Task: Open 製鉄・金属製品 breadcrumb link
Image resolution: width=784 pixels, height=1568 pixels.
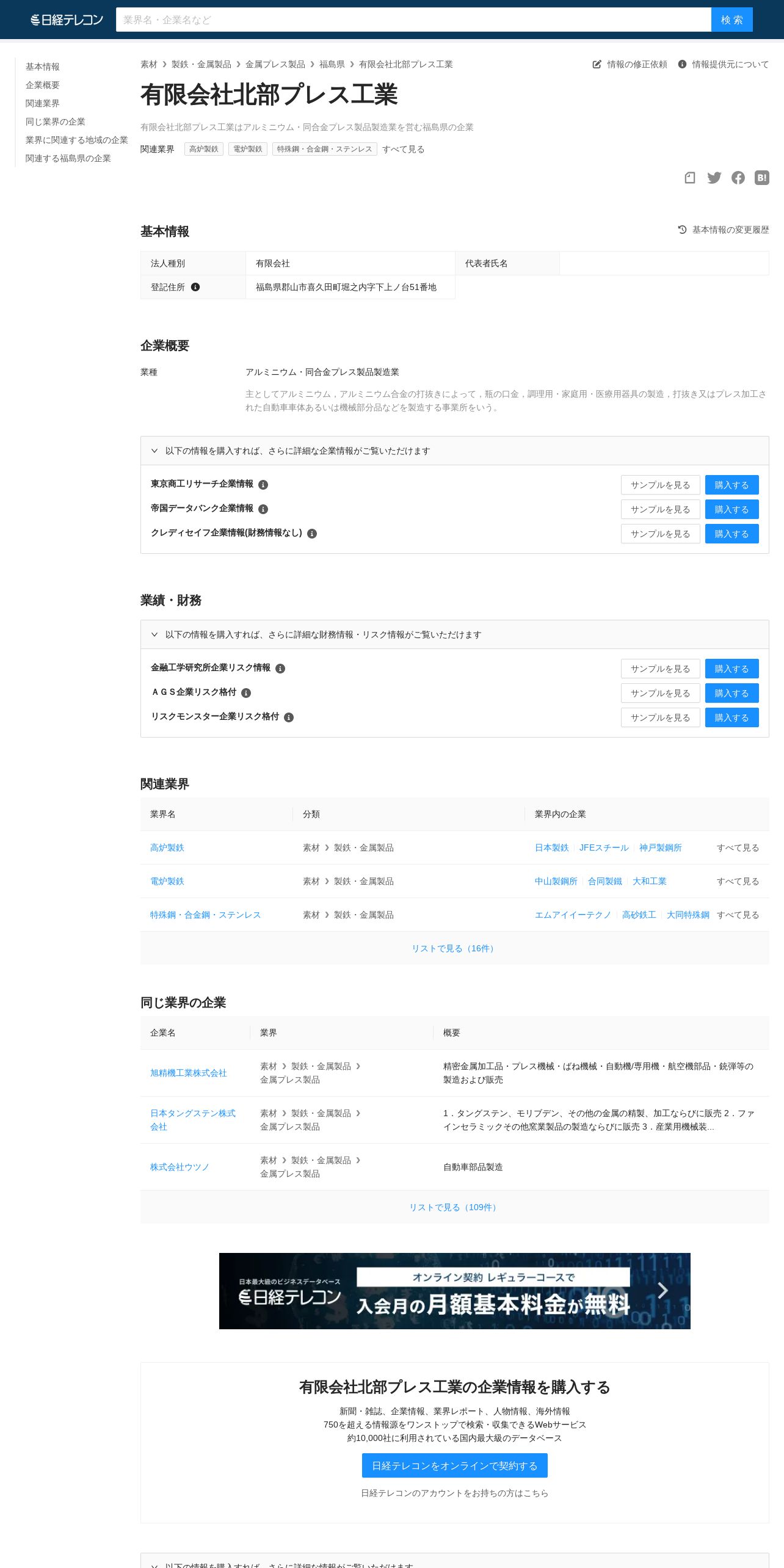Action: [201, 64]
